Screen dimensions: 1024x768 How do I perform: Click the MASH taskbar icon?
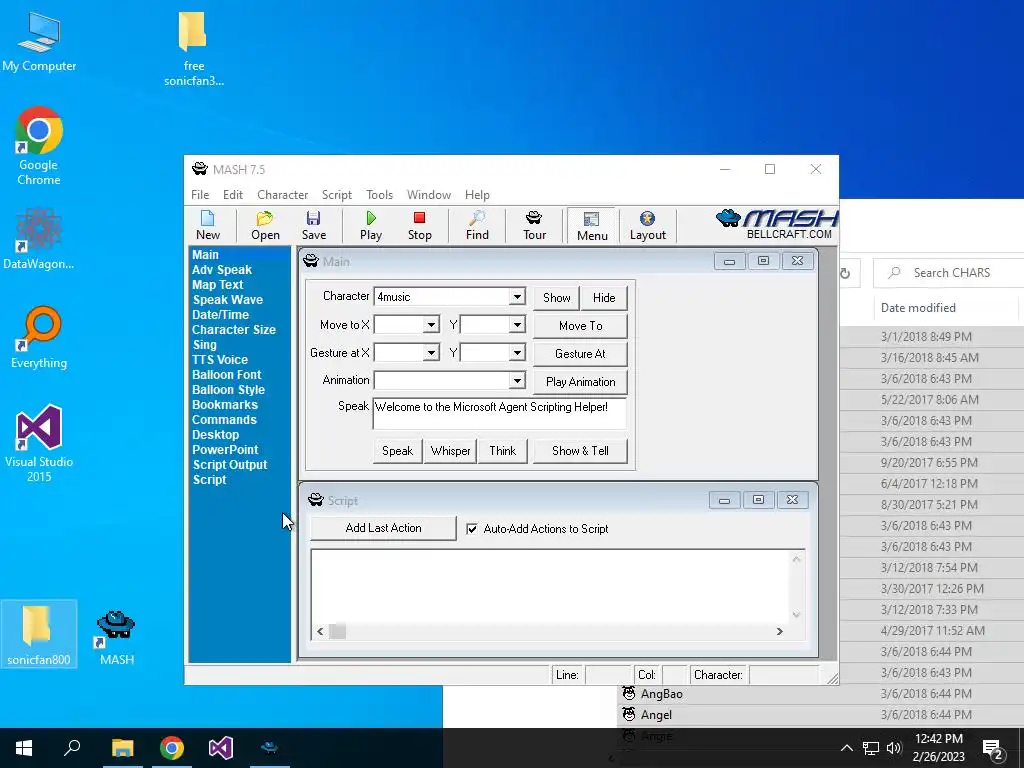pyautogui.click(x=270, y=748)
